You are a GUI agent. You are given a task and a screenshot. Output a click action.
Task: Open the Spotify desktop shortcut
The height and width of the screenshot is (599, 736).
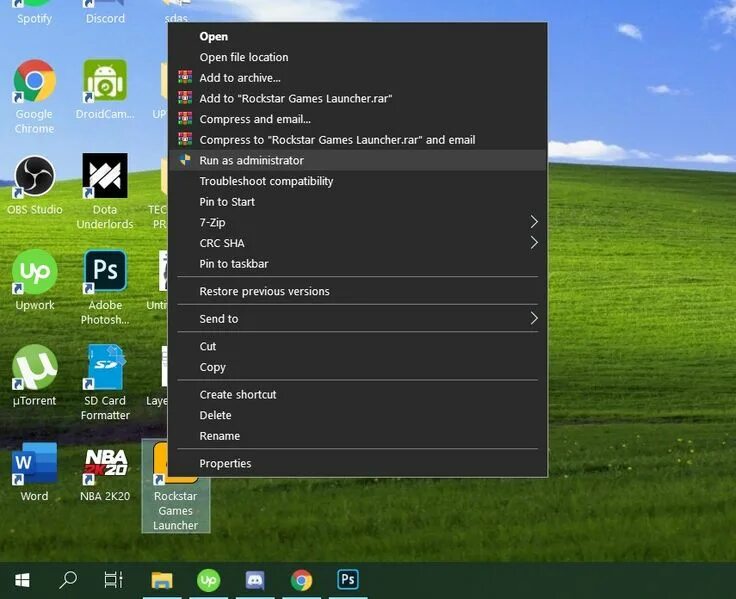tap(34, 12)
